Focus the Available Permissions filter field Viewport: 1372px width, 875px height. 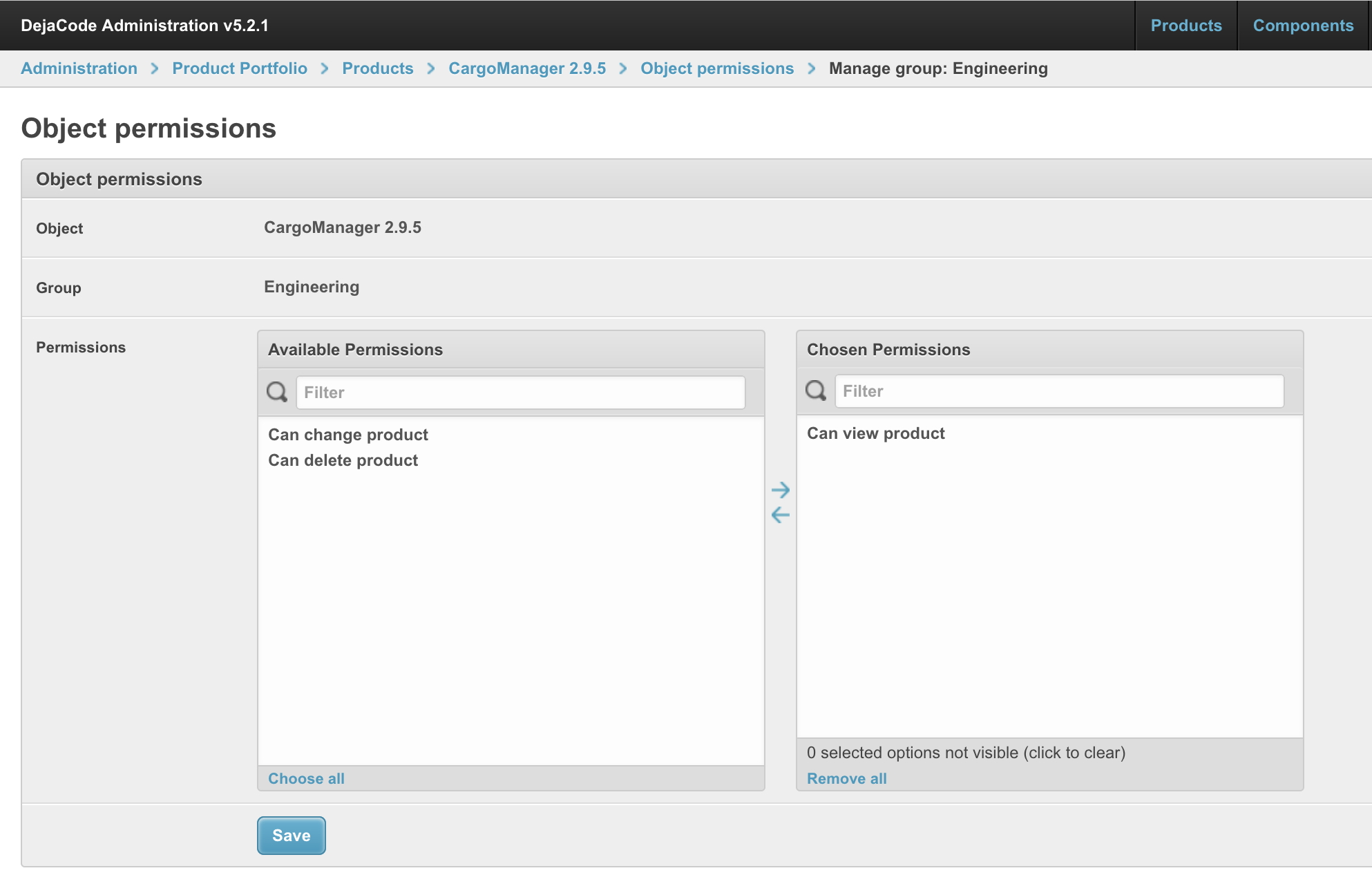tap(521, 392)
